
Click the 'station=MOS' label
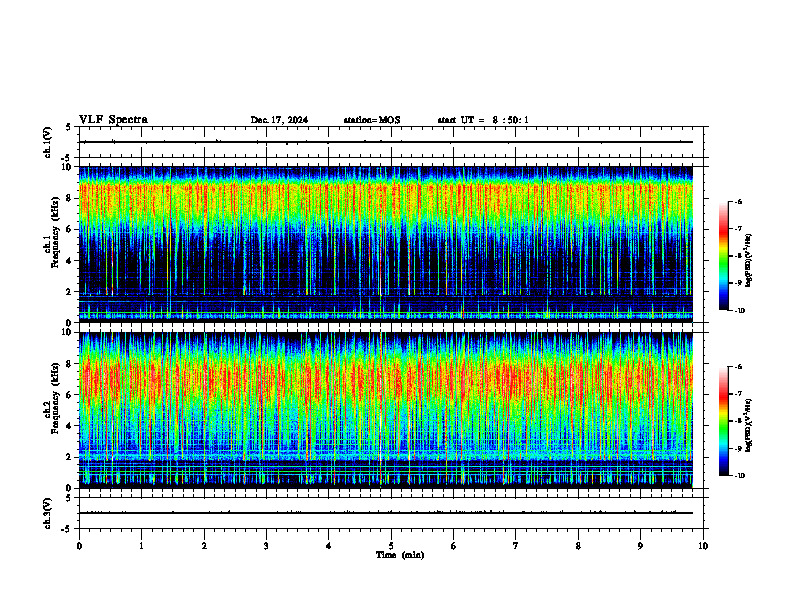[372, 120]
